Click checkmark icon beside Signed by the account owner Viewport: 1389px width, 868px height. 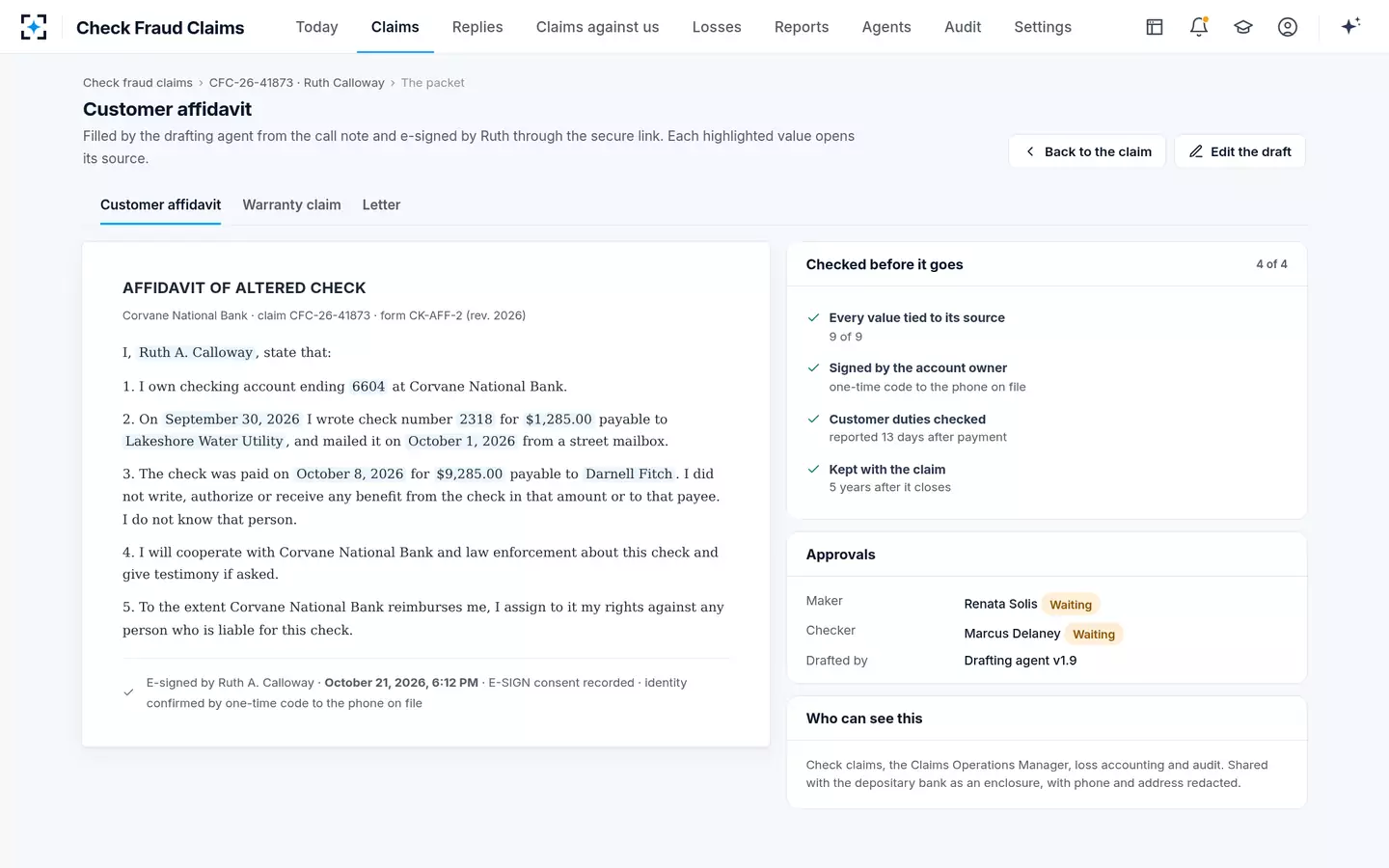tap(813, 367)
